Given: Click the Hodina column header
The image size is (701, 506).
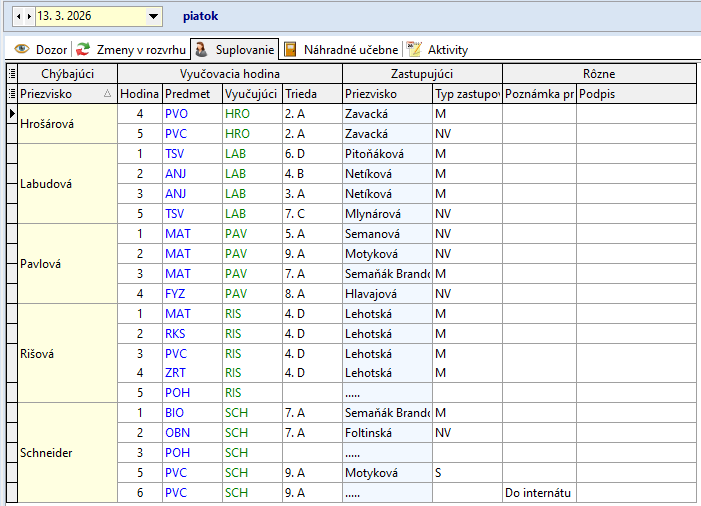Looking at the screenshot, I should (140, 93).
